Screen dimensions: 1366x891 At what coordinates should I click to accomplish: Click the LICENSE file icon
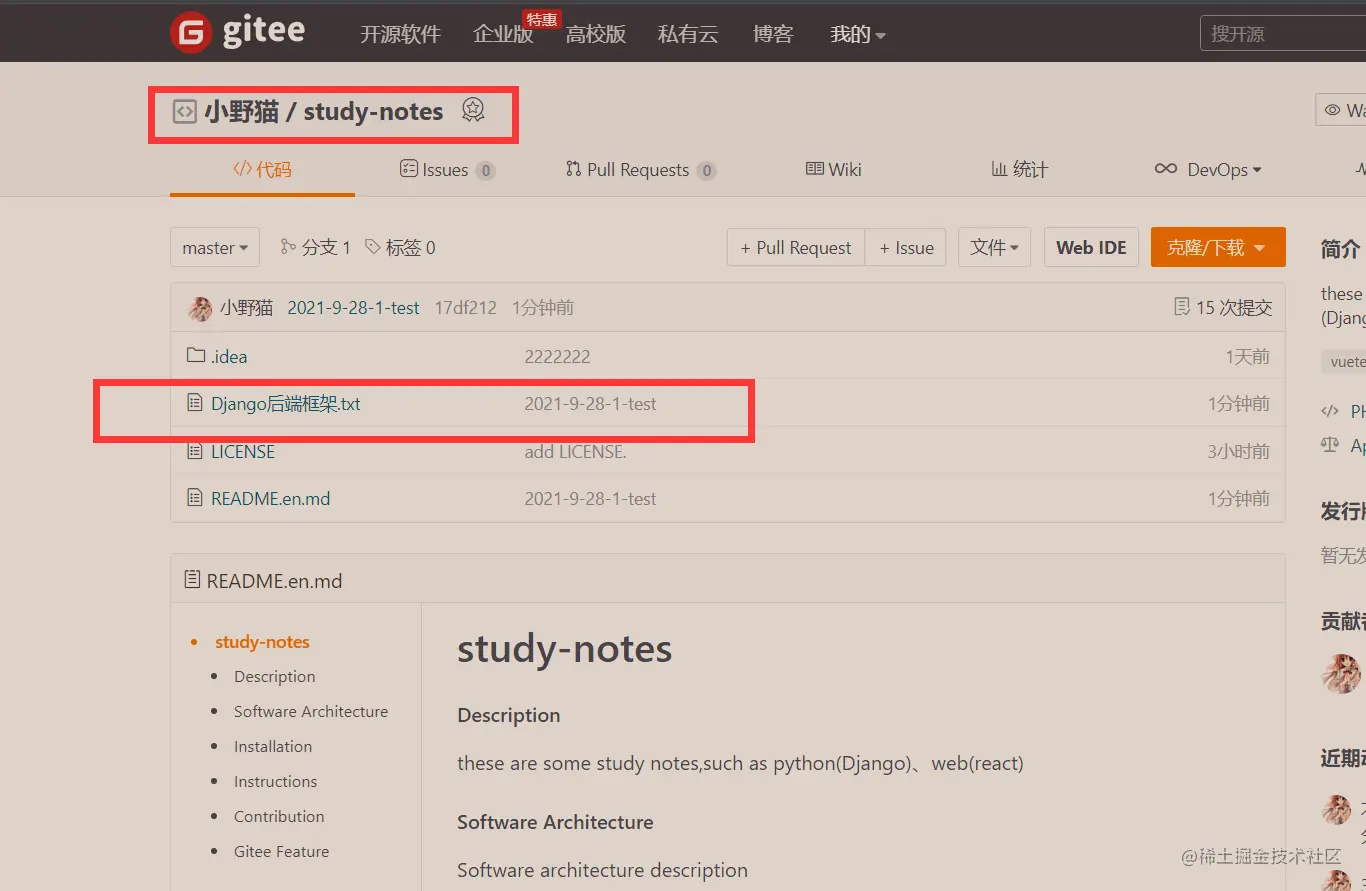(195, 451)
